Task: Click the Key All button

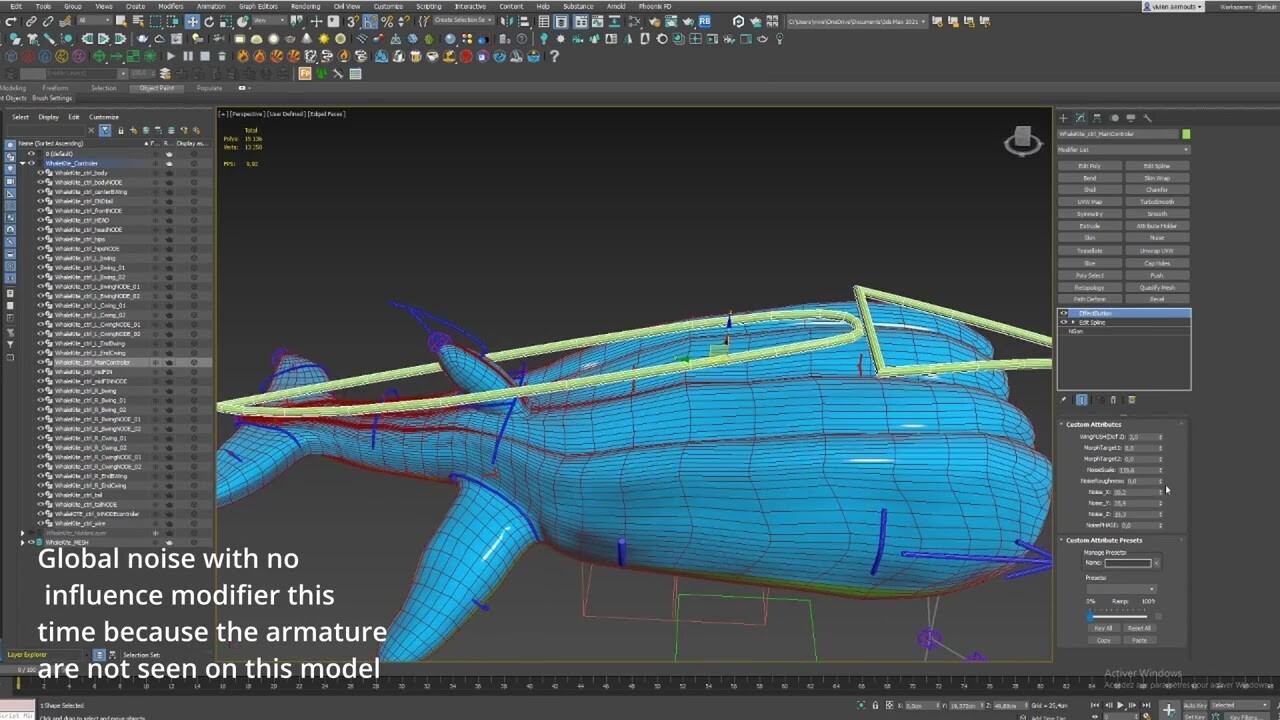Action: [x=1104, y=628]
